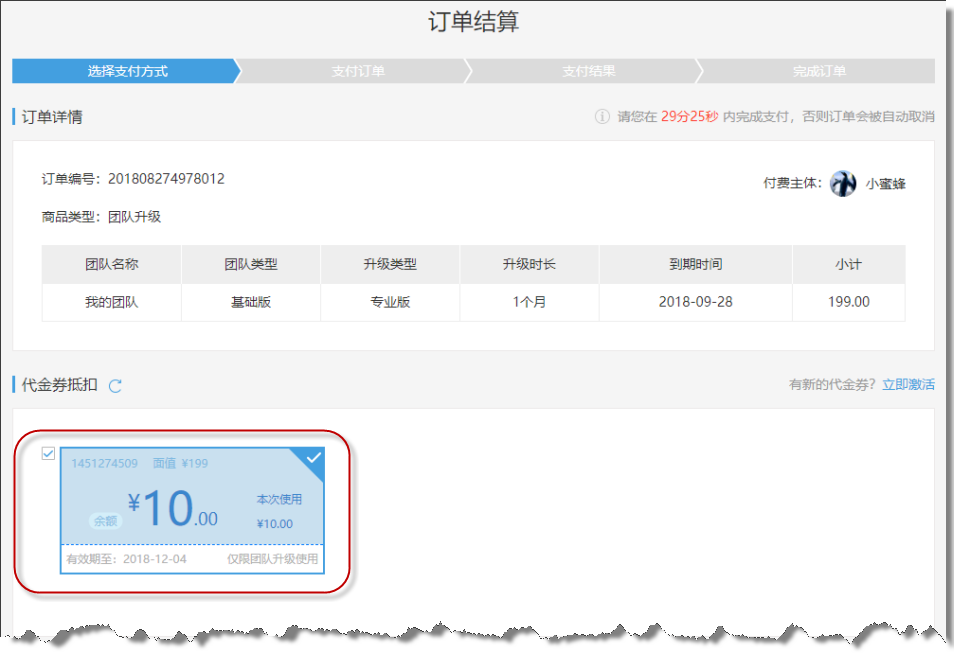Image resolution: width=954 pixels, height=653 pixels.
Task: Select the 选择支付方式 step
Action: (127, 71)
